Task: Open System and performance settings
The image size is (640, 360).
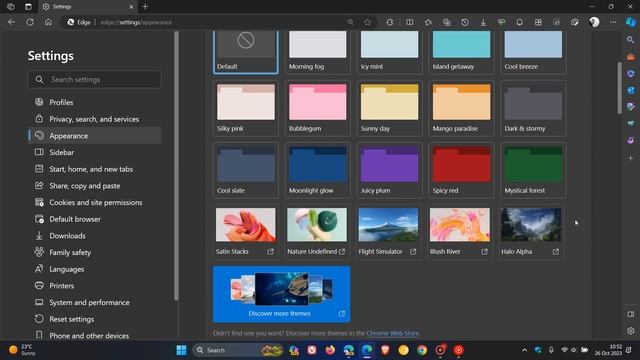Action: click(x=95, y=302)
